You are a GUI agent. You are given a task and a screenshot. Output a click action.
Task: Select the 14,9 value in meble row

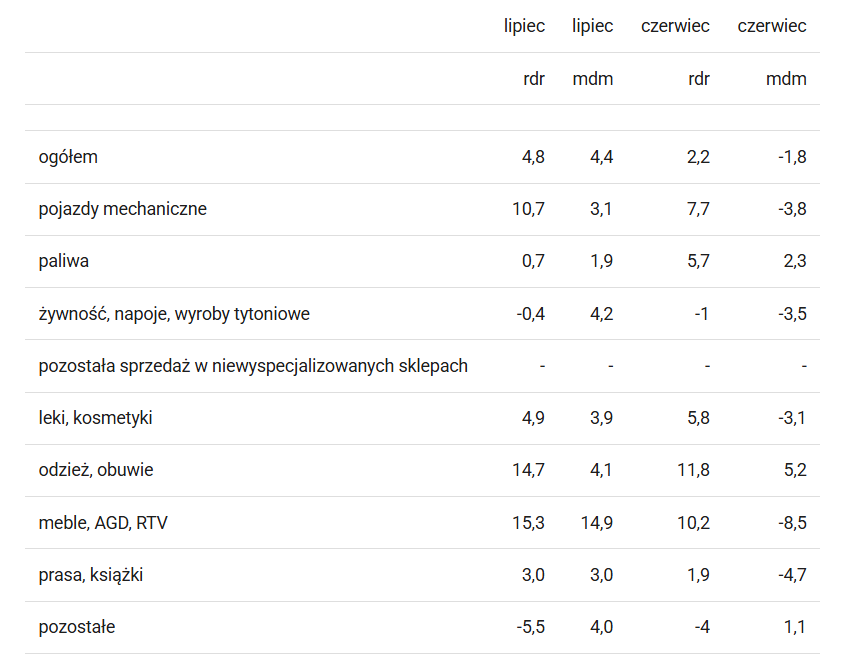[x=597, y=523]
